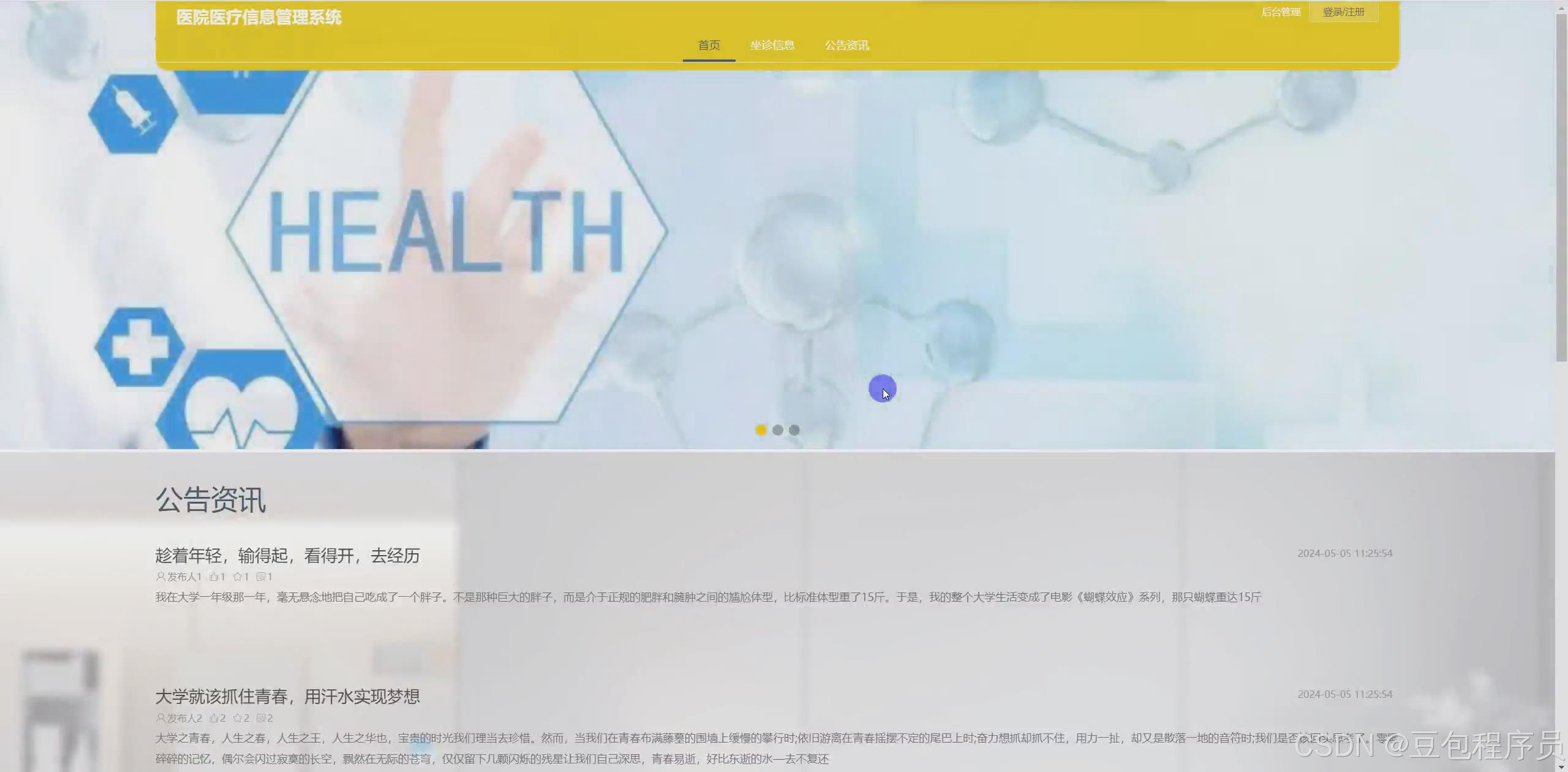1568x772 pixels.
Task: Open the 公告资讯 navigation tab
Action: point(846,45)
